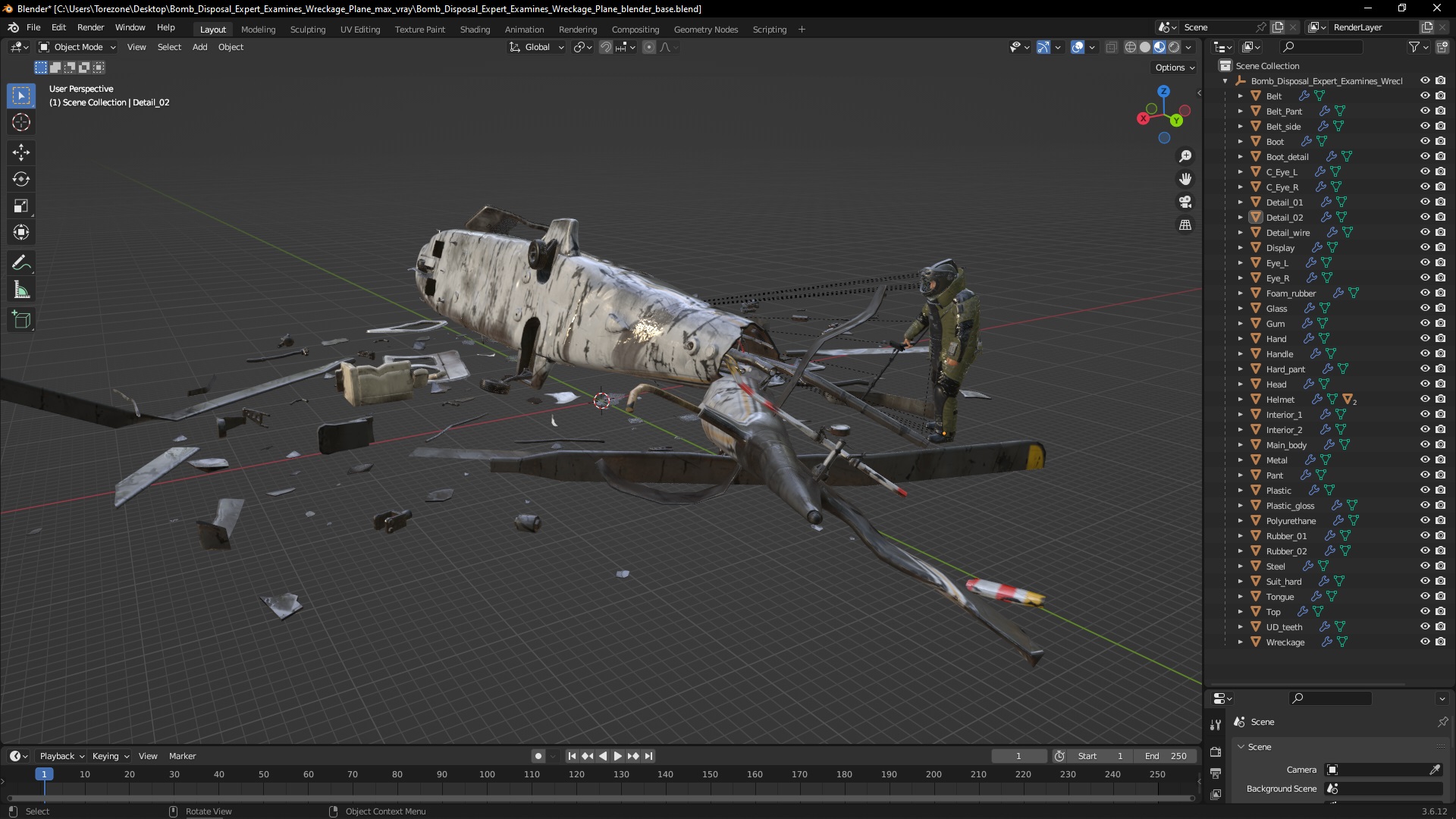The image size is (1456, 819).
Task: Select the Cursor tool icon
Action: 21,122
